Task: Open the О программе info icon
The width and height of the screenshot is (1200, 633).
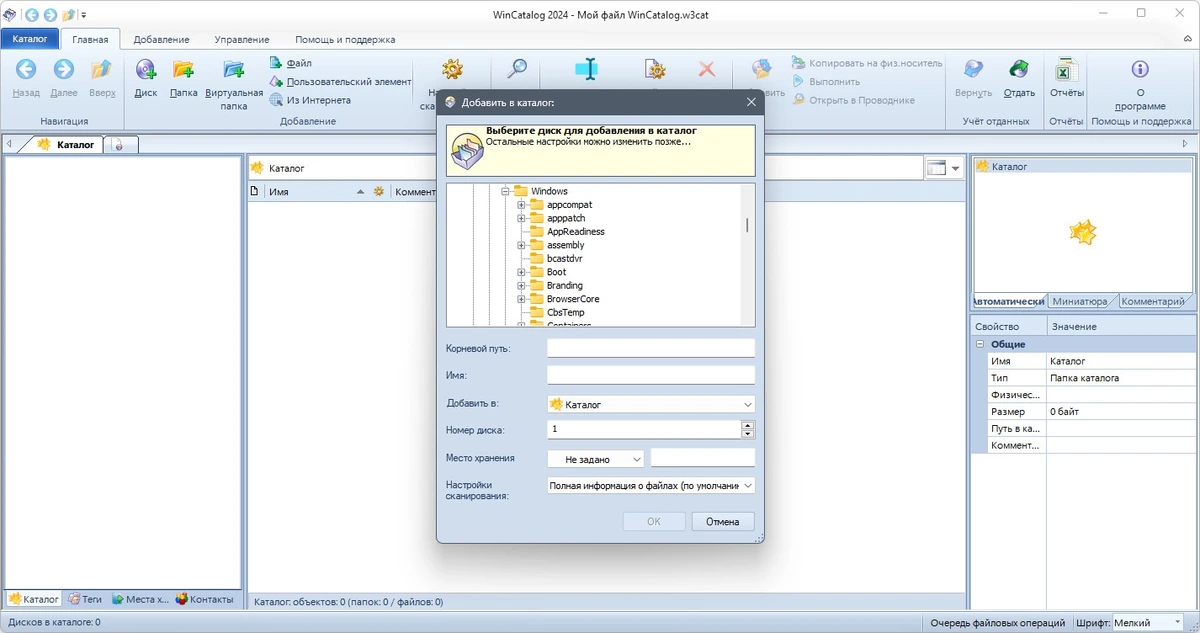Action: [x=1139, y=69]
